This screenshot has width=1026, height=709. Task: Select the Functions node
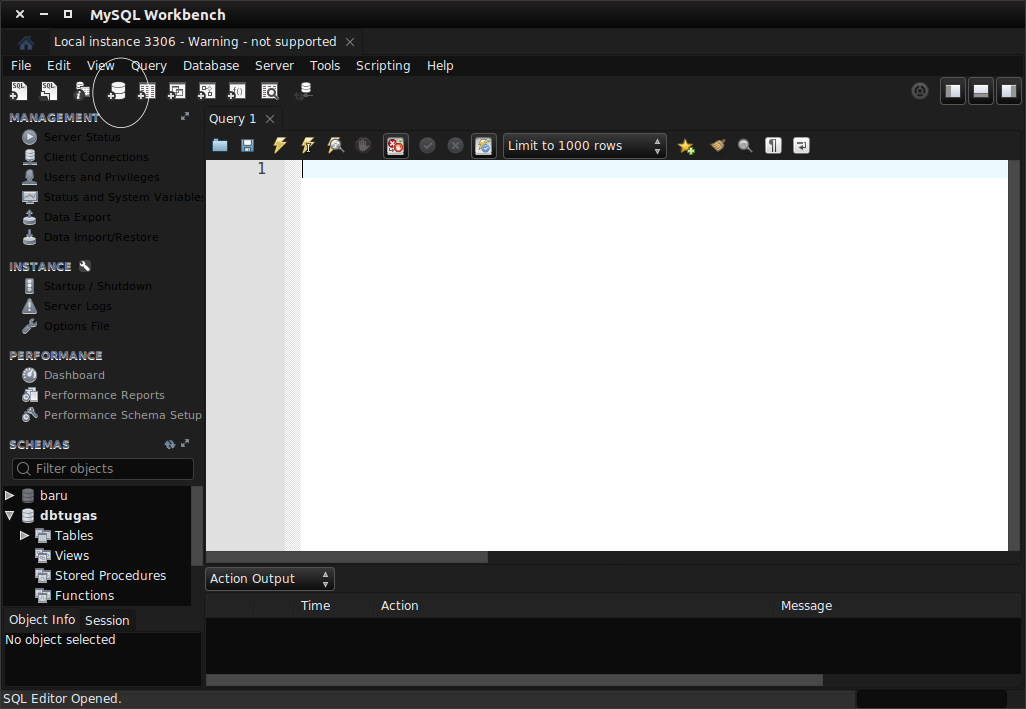click(x=84, y=595)
